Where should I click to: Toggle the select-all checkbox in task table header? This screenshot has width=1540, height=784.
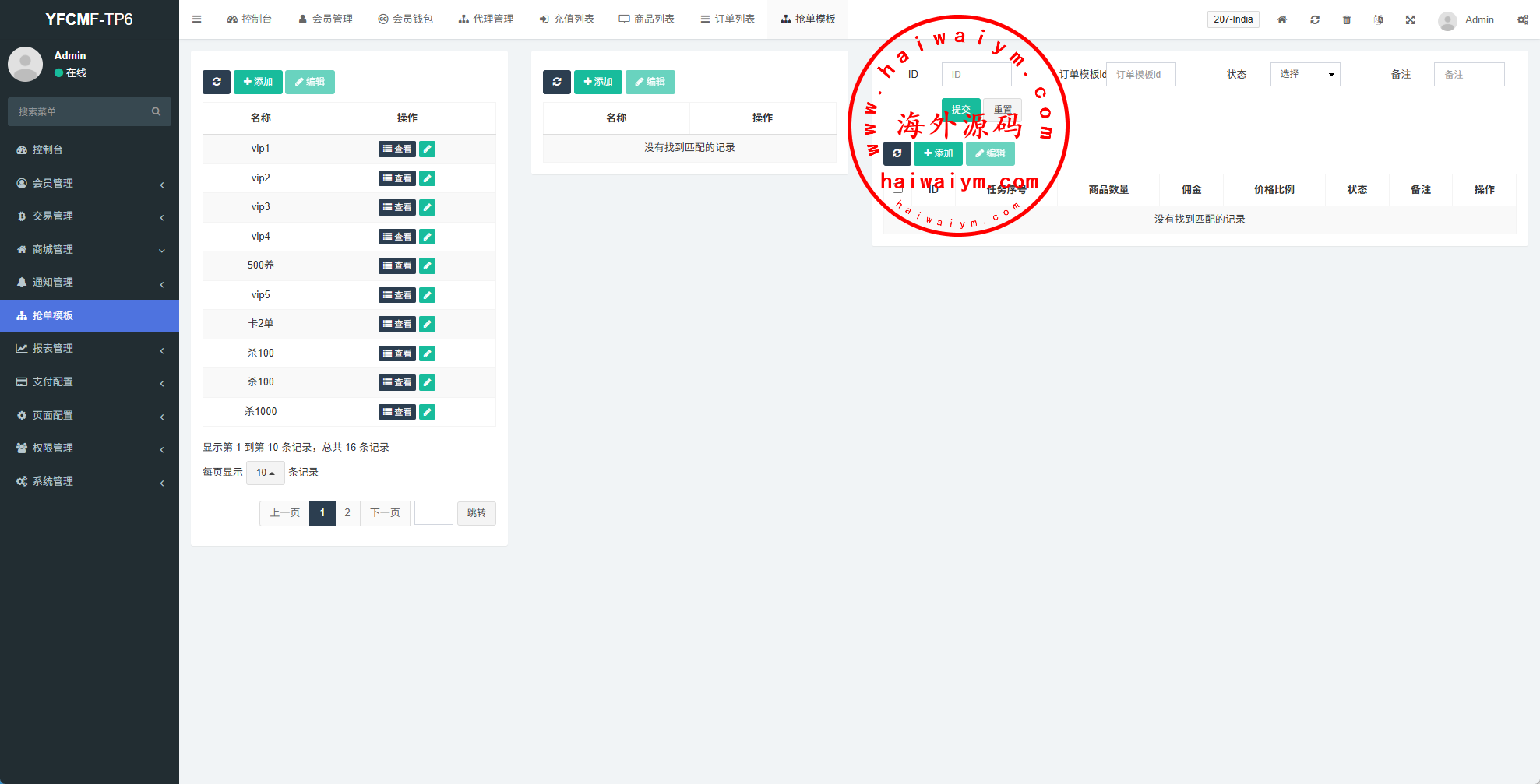[x=897, y=188]
